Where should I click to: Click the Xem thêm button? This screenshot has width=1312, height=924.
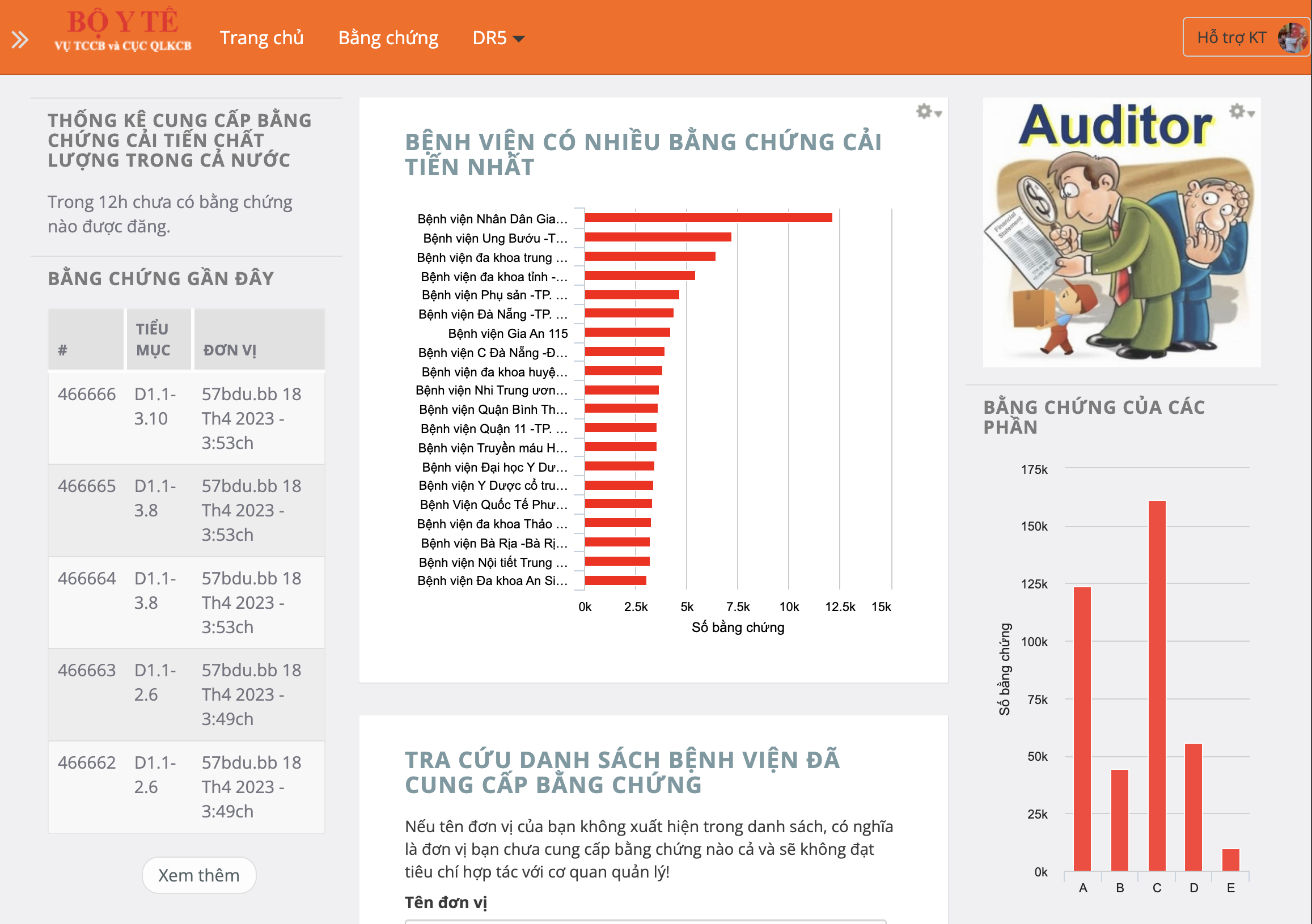(198, 875)
